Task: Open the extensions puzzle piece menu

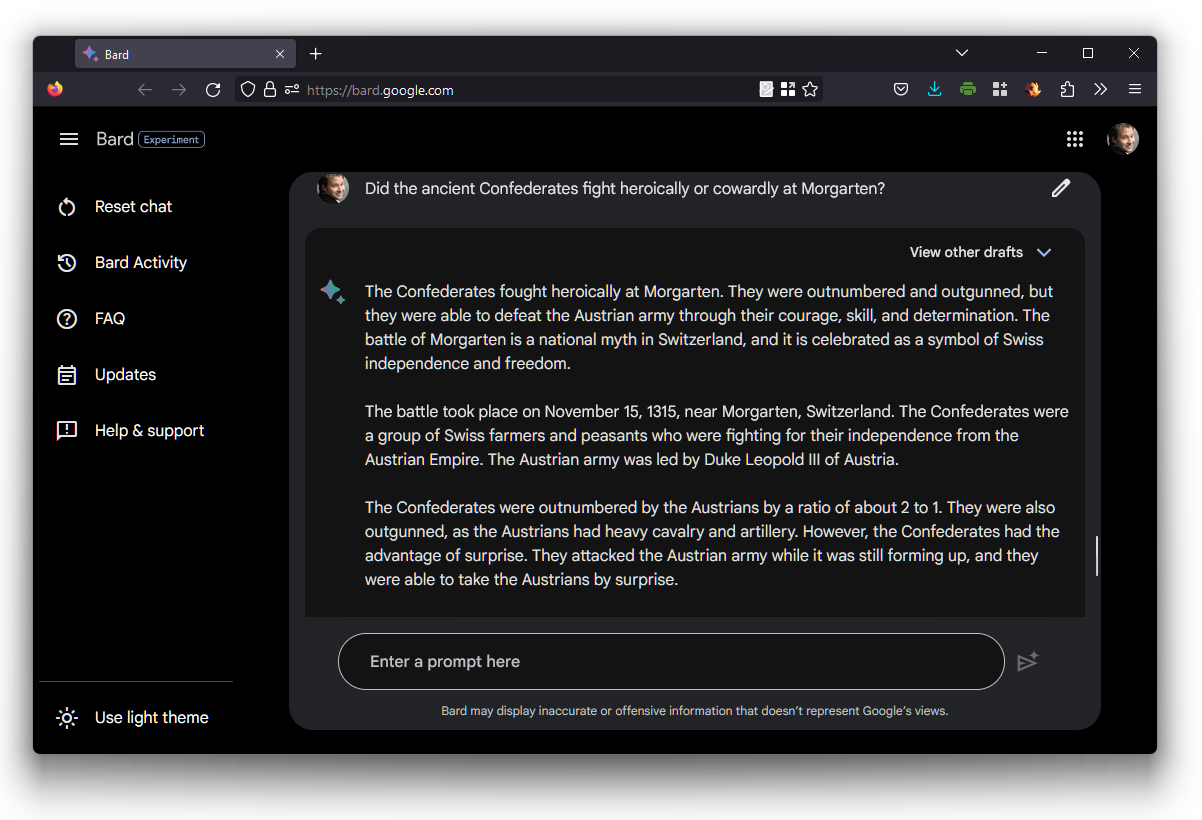Action: point(1067,90)
